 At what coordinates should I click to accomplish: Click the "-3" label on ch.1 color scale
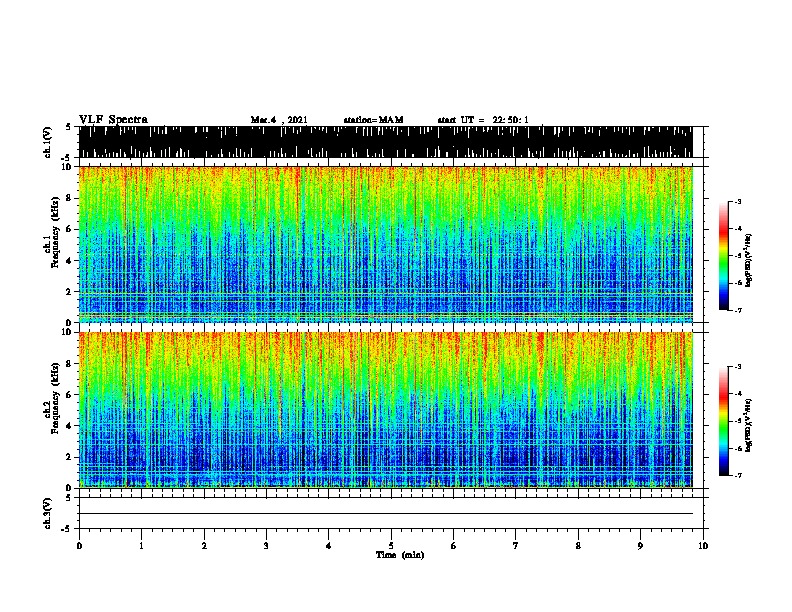(738, 201)
